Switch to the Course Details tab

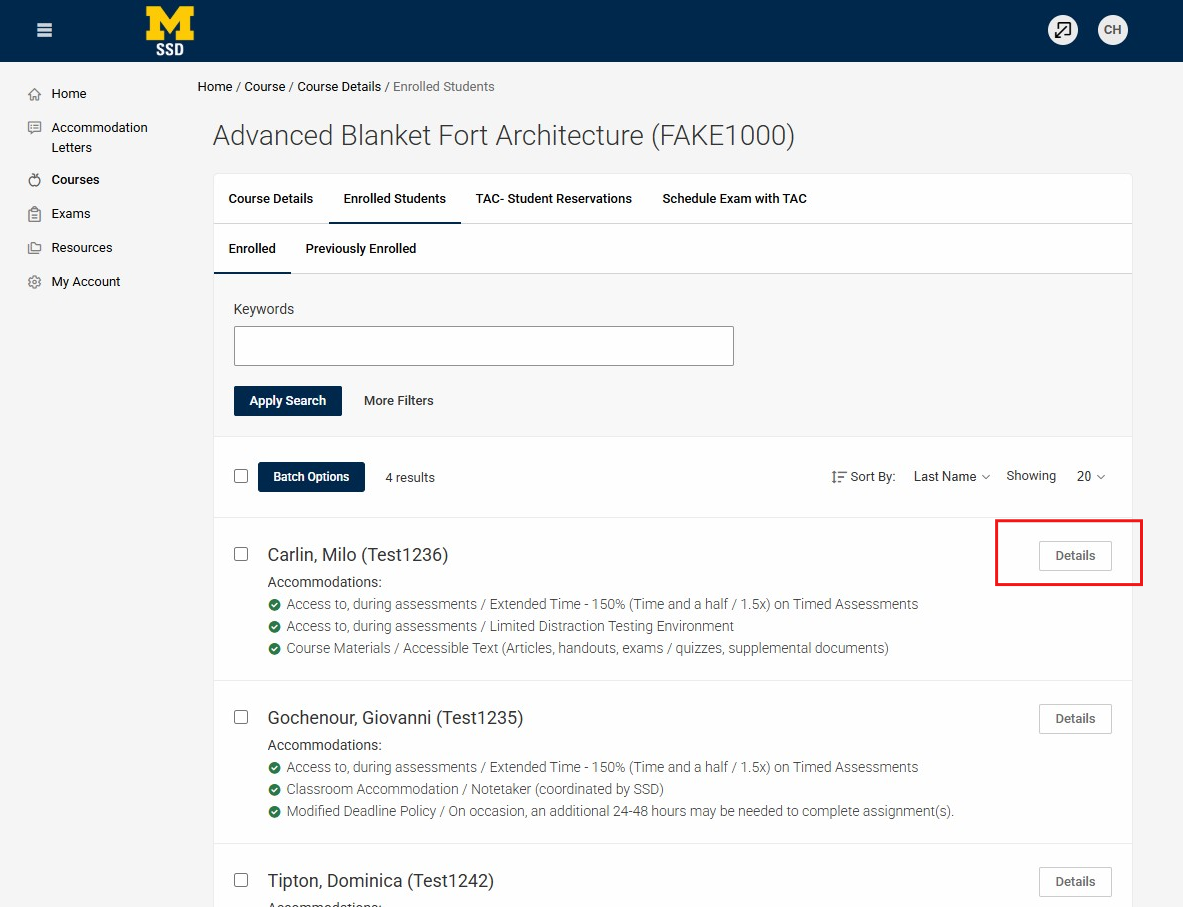coord(271,198)
